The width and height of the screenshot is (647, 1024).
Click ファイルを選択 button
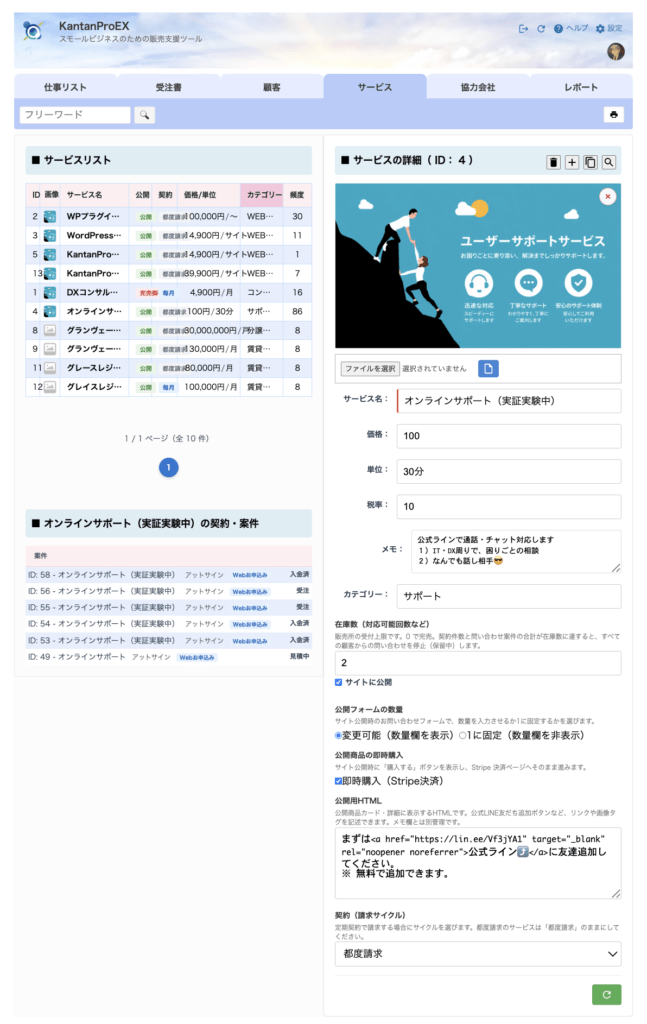coord(370,369)
